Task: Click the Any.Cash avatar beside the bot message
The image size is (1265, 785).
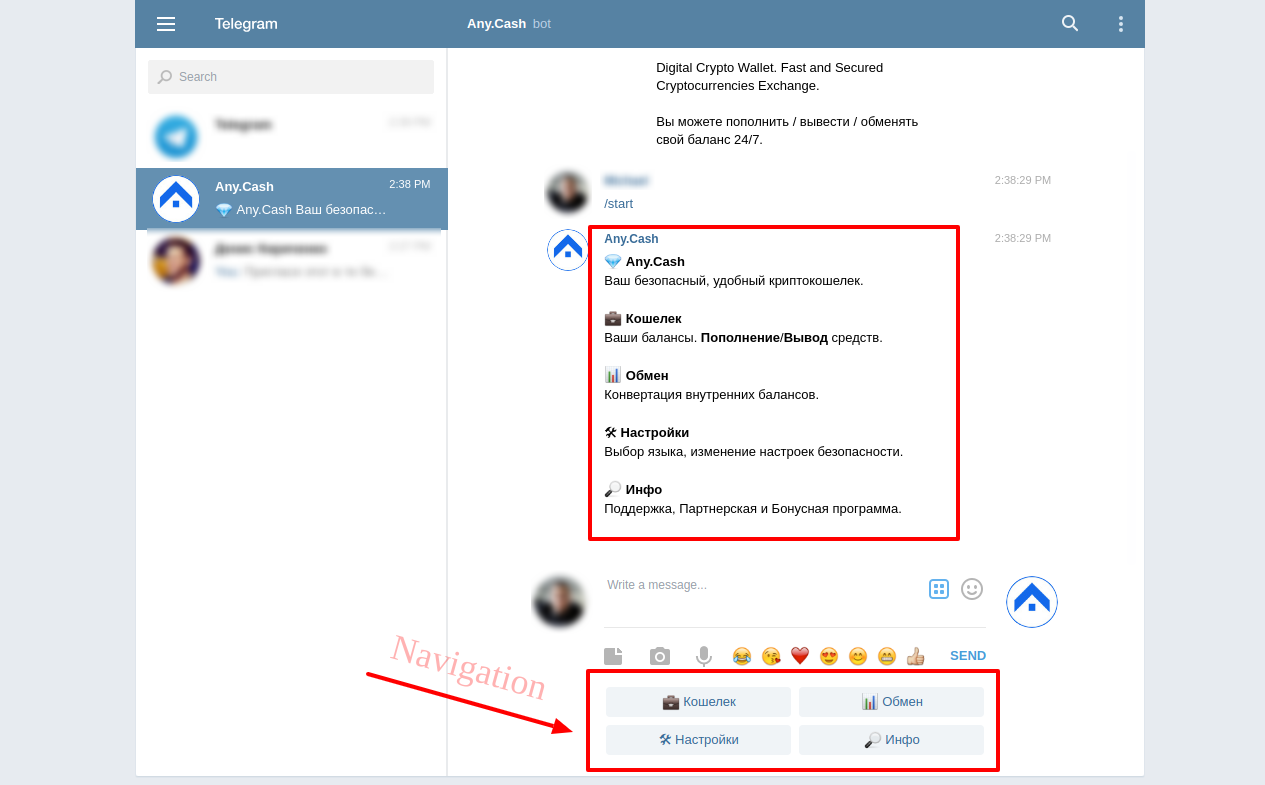Action: point(568,250)
